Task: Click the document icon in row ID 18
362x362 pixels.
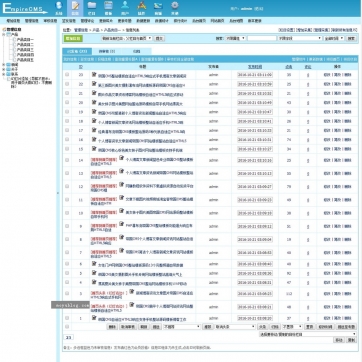Action: [94, 121]
